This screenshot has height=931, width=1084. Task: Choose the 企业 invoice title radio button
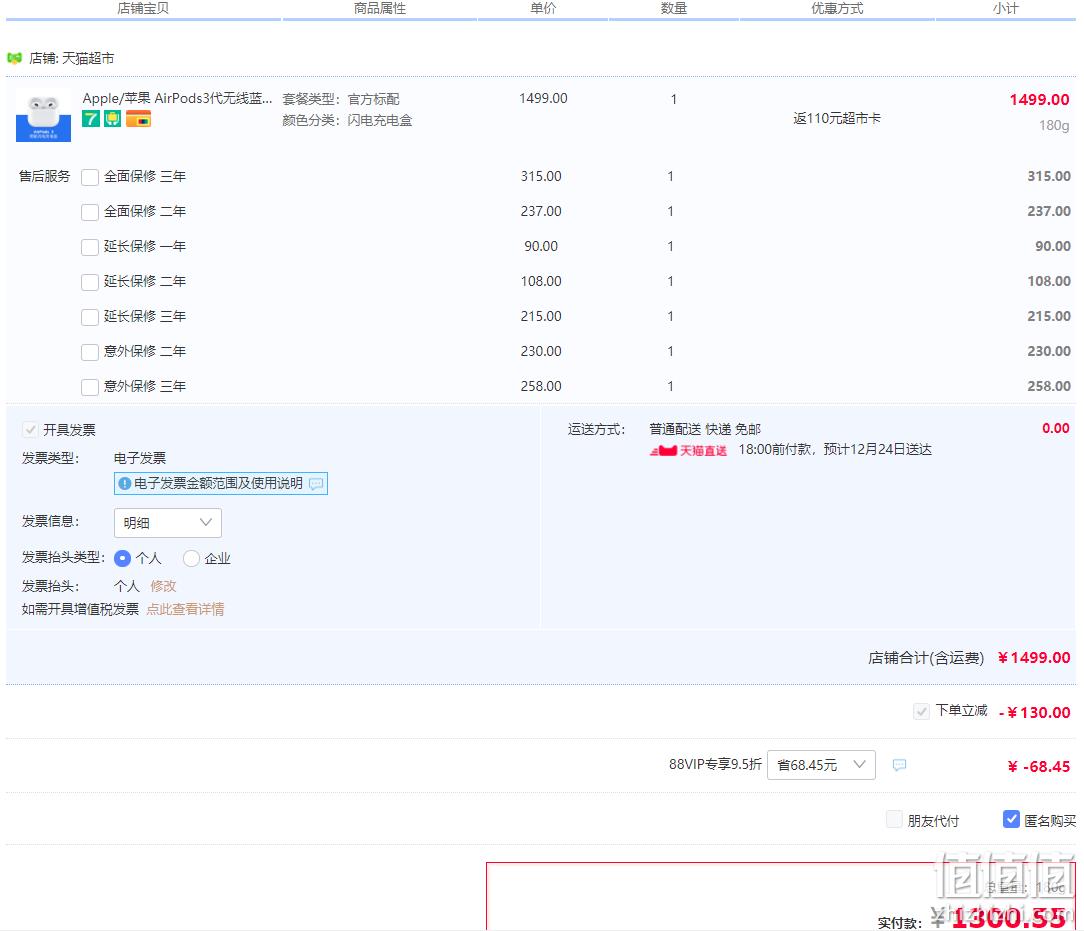(x=191, y=558)
